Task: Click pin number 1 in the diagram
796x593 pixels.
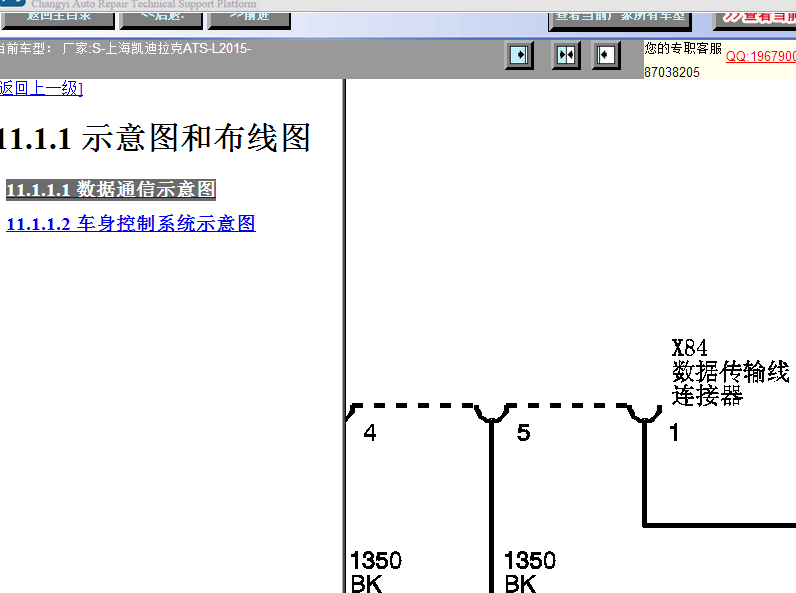Action: click(x=674, y=433)
